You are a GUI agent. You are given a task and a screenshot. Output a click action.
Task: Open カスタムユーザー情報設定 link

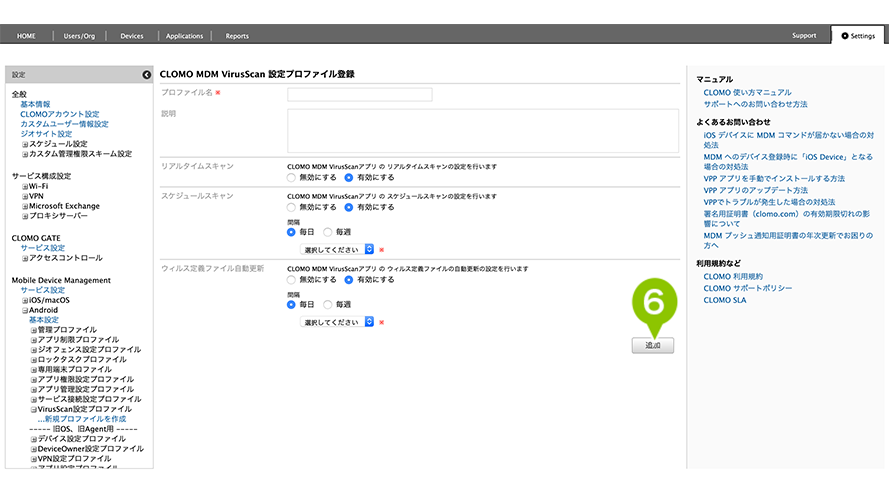click(64, 124)
